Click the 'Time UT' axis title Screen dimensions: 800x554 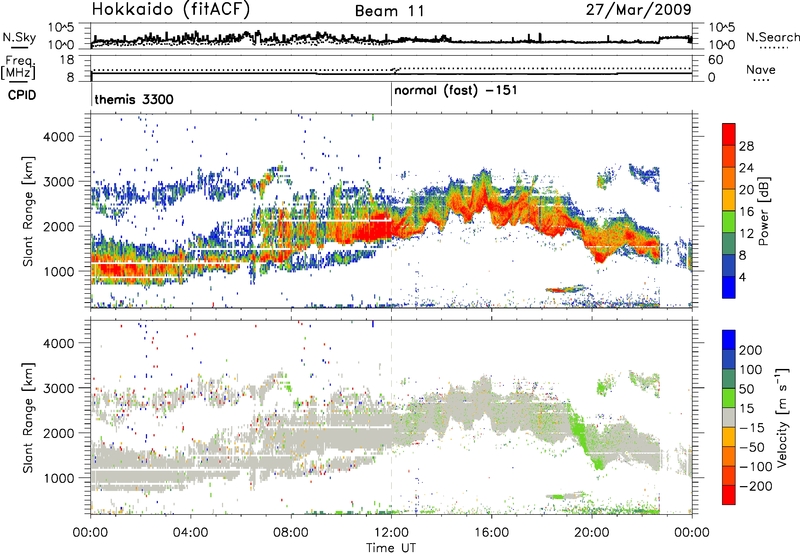(x=391, y=548)
